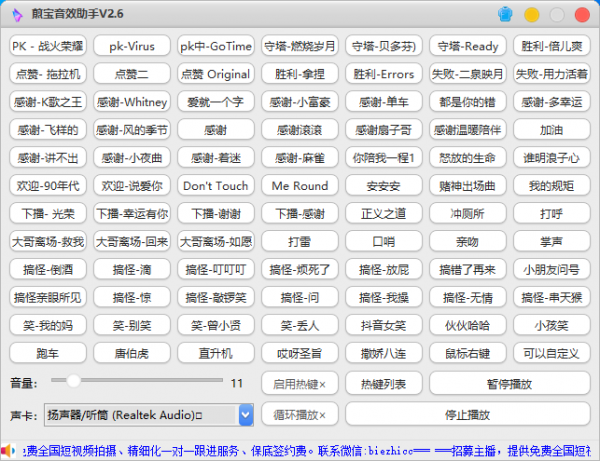Toggle the 启用热键 hotkey option

[x=300, y=384]
